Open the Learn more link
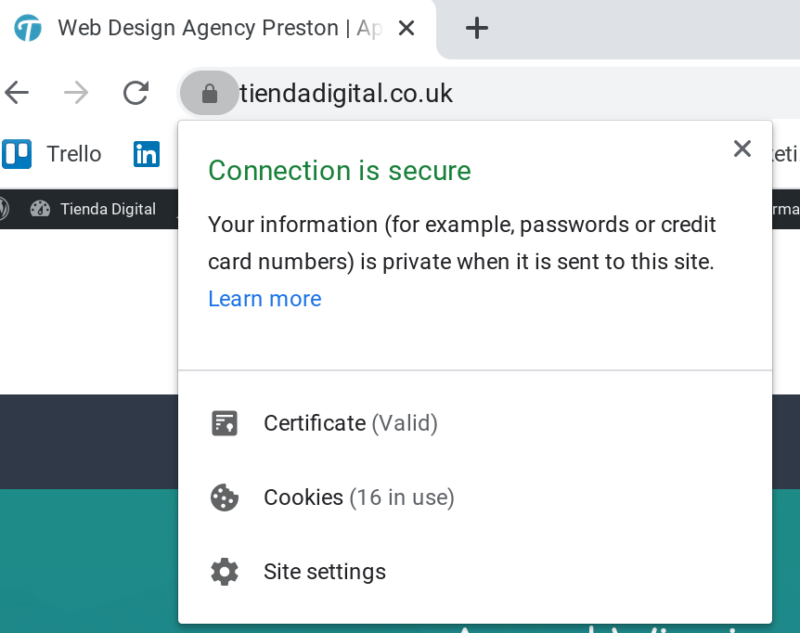 point(264,299)
